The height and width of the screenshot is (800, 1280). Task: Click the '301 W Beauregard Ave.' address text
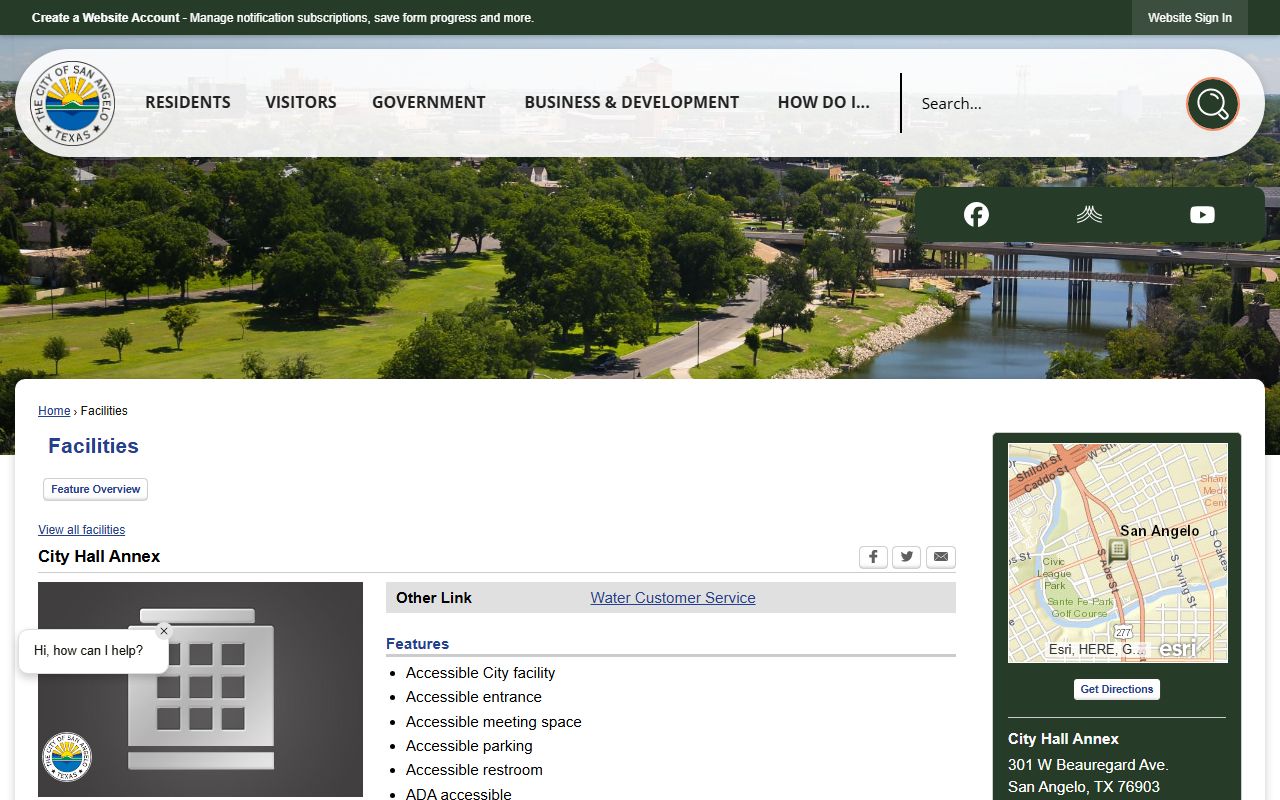[1088, 765]
